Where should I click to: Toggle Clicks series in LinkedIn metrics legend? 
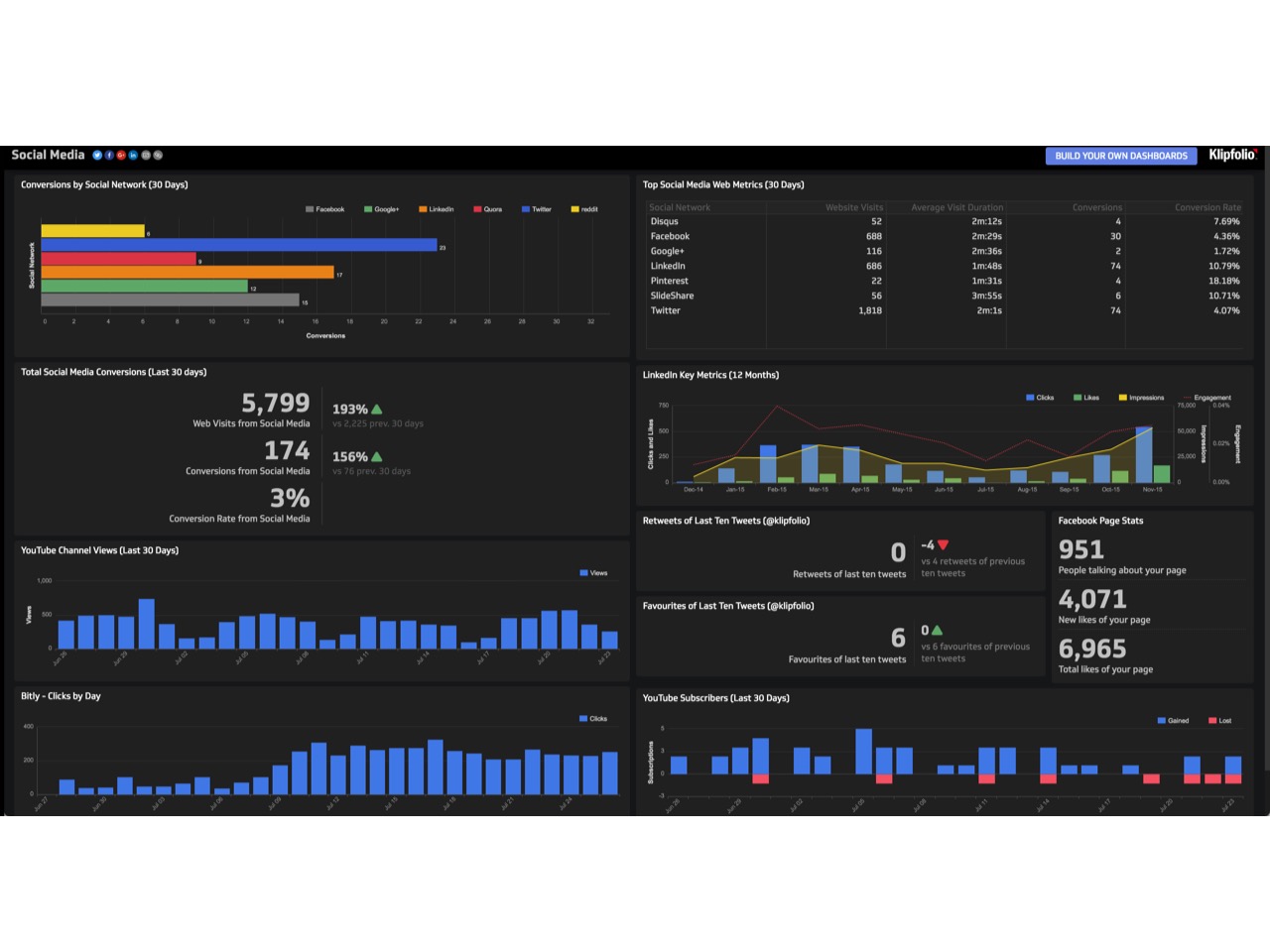[x=1040, y=398]
